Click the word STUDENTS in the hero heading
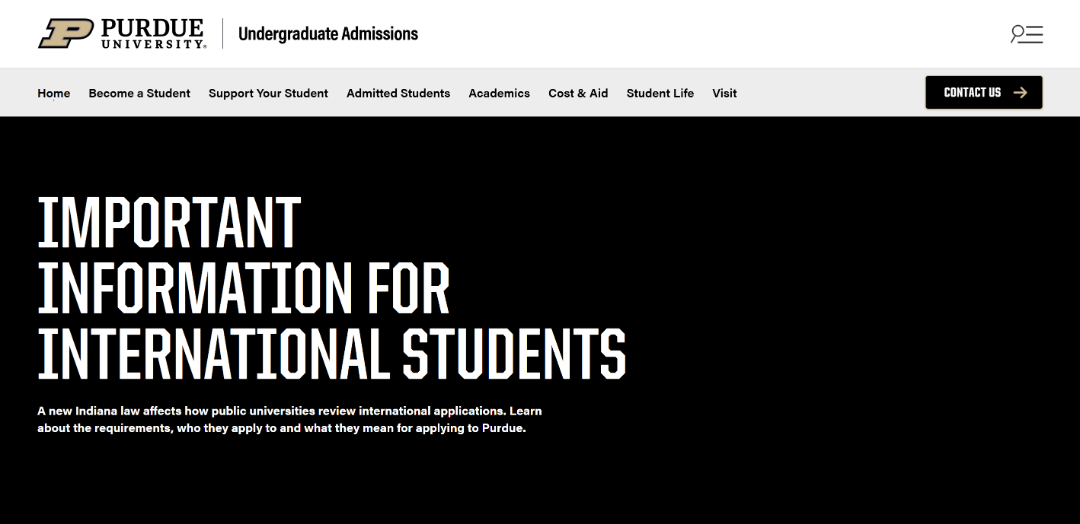The width and height of the screenshot is (1080, 524). click(514, 354)
